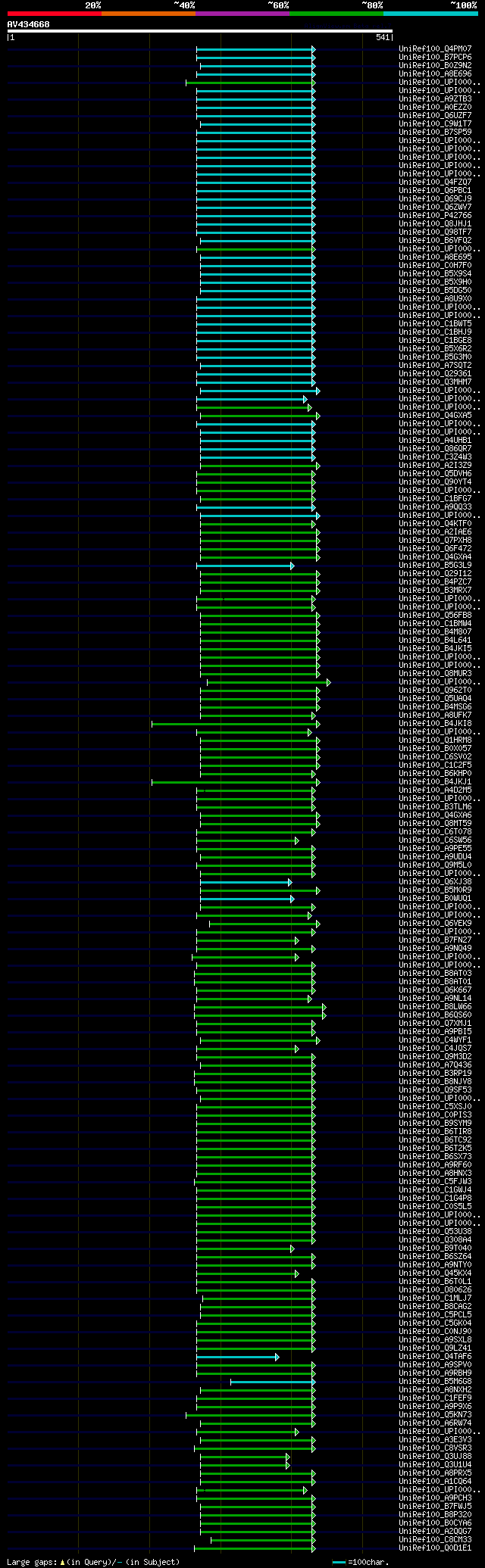Select the UniRef100_B7SP59 label
485x1568 pixels.
(x=435, y=132)
